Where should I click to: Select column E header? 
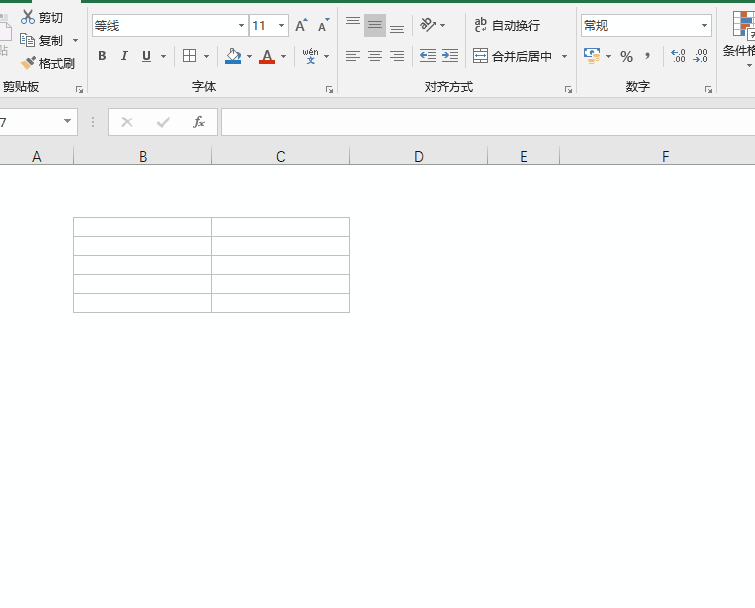pos(523,156)
